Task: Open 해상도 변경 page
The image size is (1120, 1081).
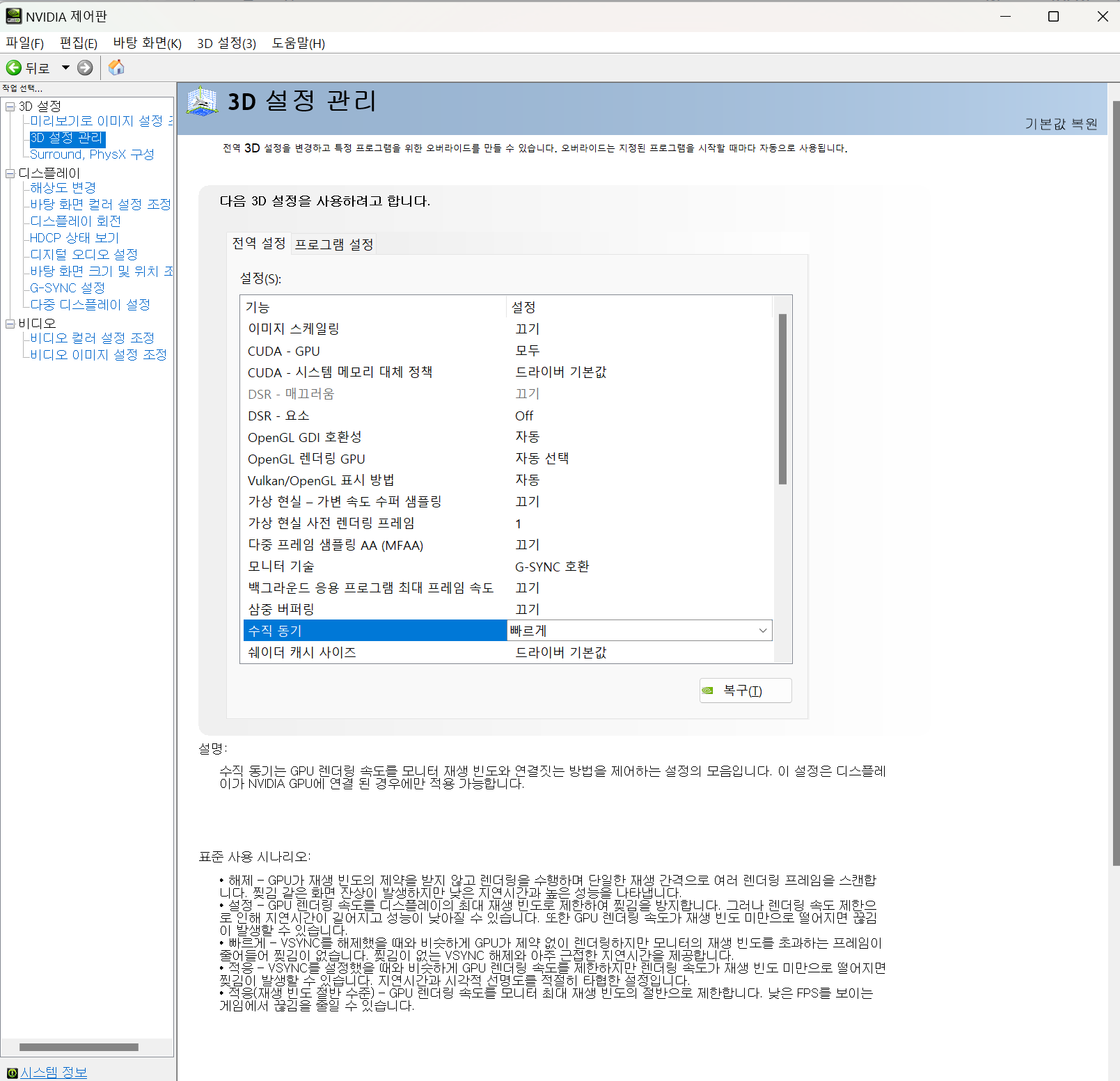Action: click(x=63, y=188)
